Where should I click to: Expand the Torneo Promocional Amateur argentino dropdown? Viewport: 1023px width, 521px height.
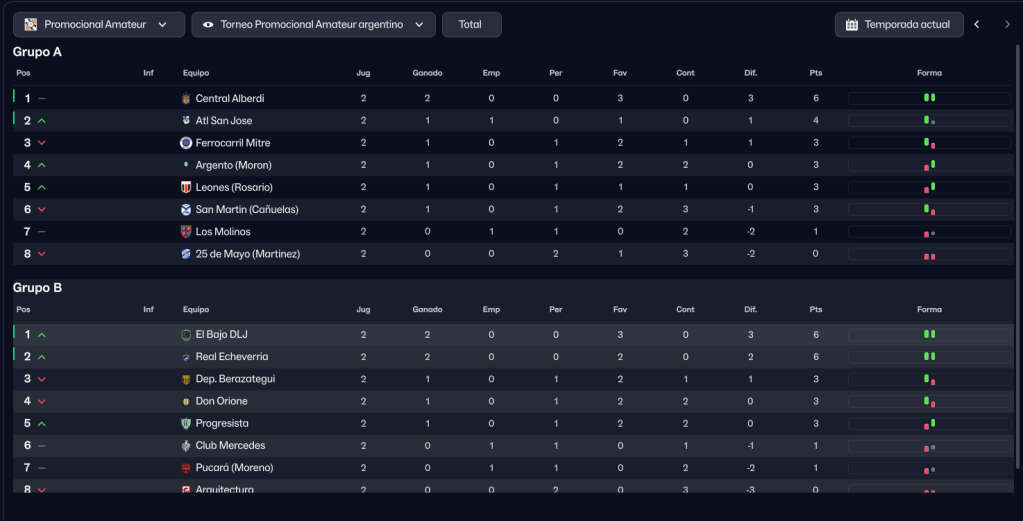(313, 25)
